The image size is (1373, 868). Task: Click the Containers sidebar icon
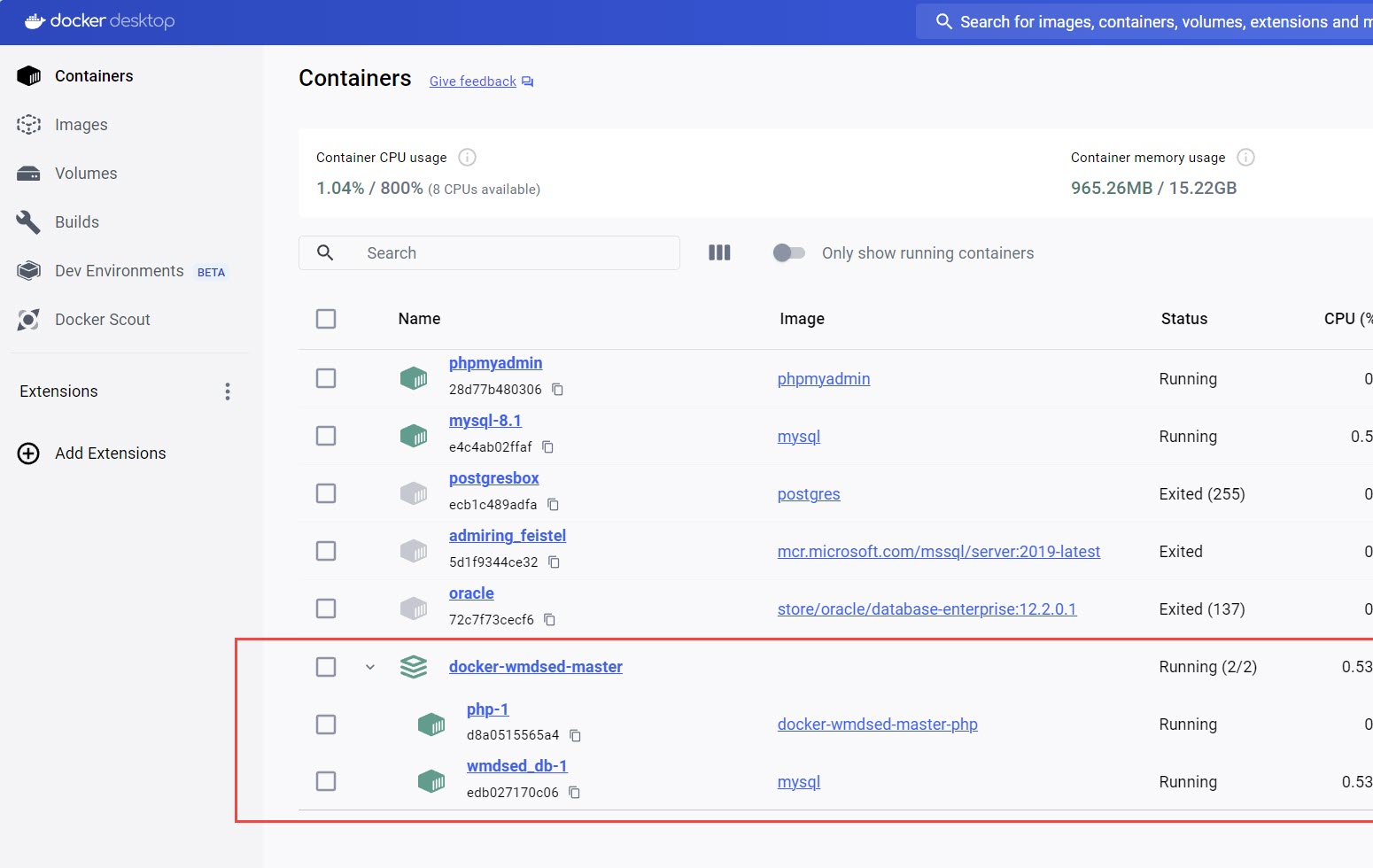click(29, 76)
